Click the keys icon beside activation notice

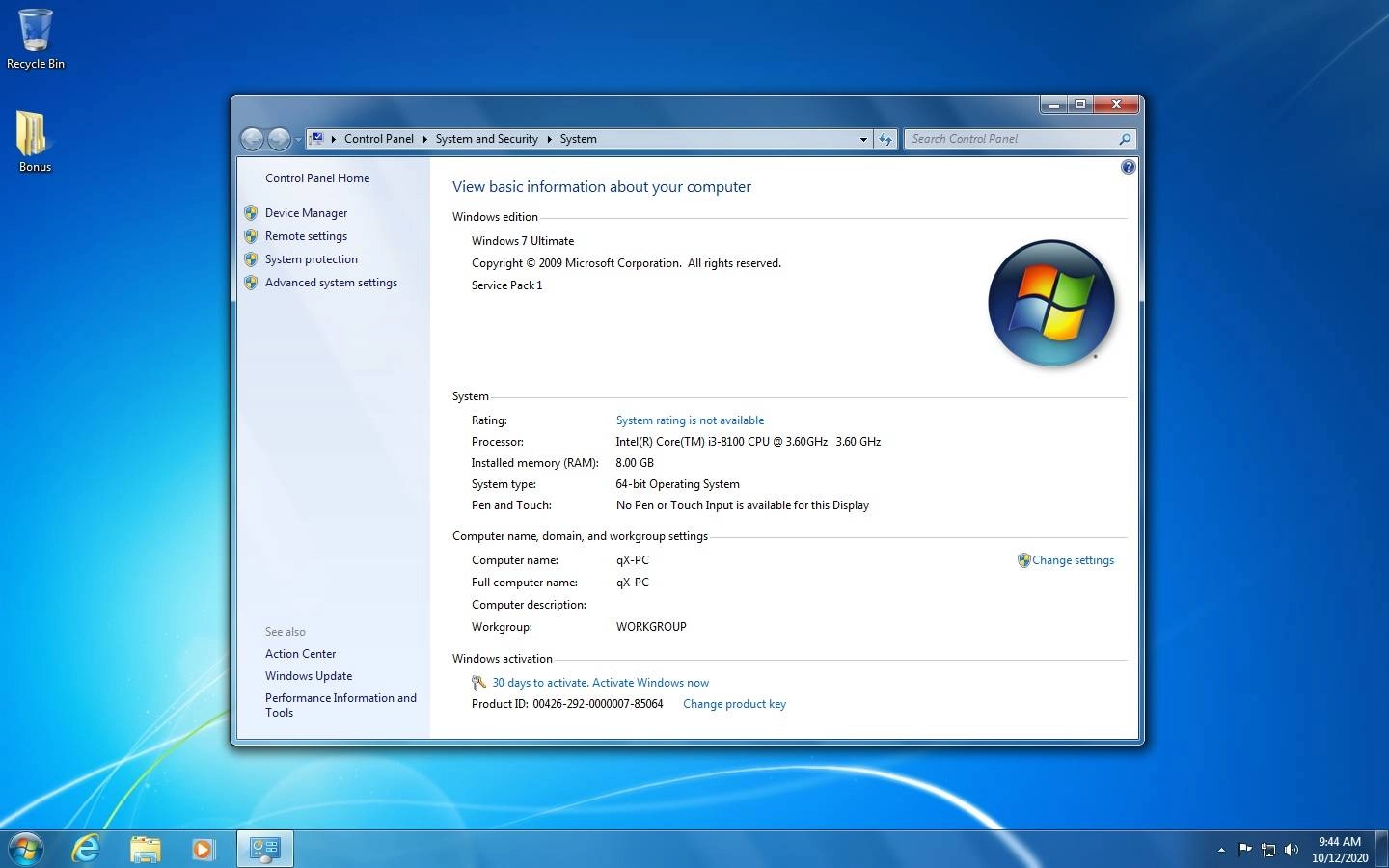click(478, 683)
